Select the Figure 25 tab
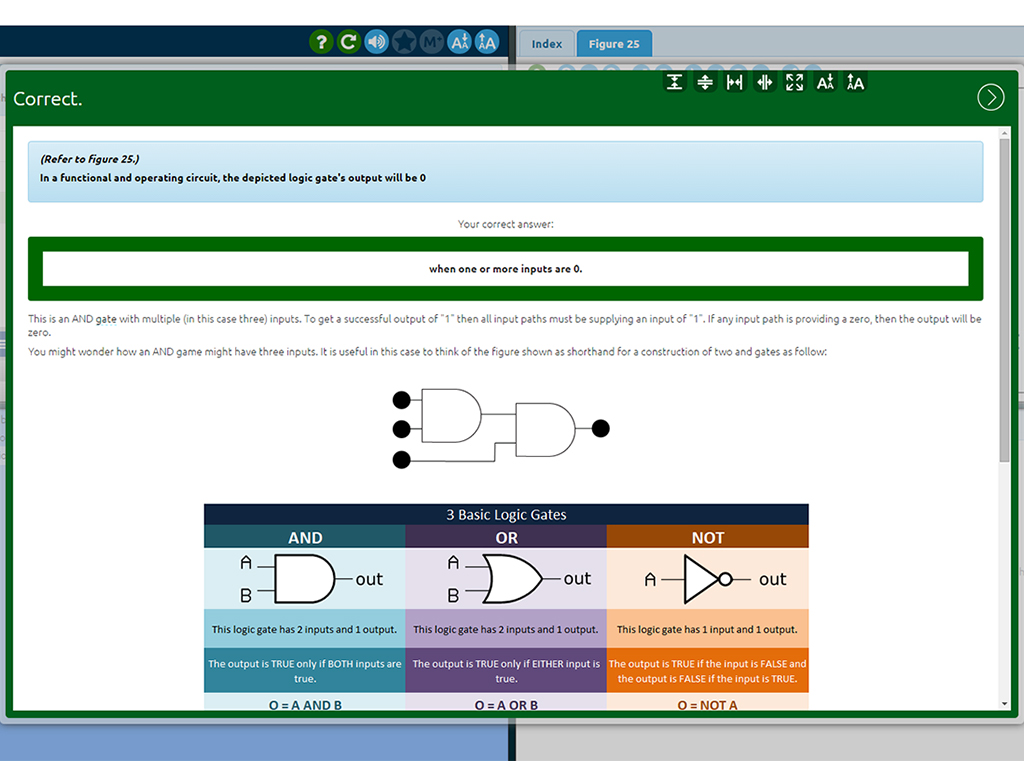 (614, 44)
